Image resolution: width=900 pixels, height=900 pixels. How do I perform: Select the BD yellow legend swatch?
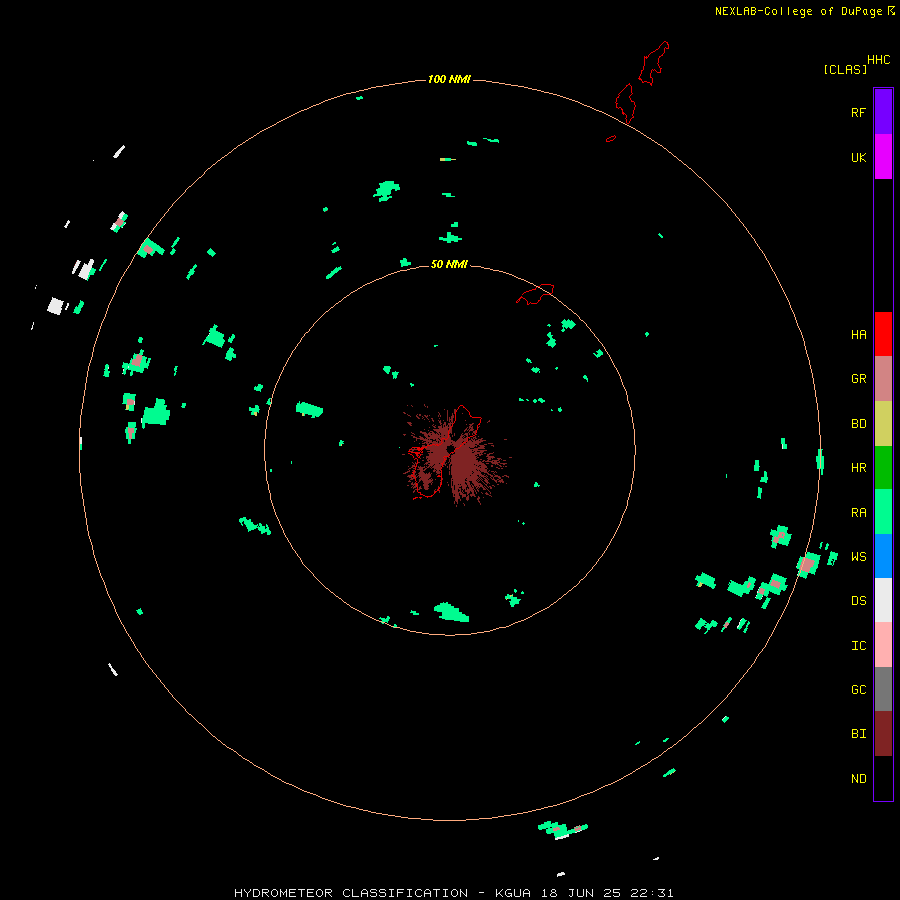883,424
